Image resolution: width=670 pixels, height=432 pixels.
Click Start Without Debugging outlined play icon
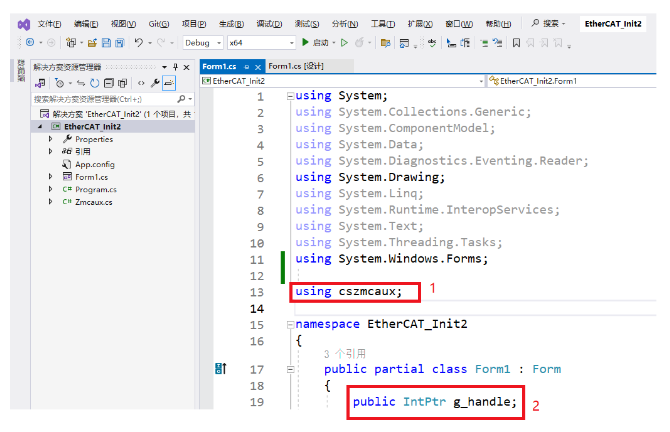344,42
